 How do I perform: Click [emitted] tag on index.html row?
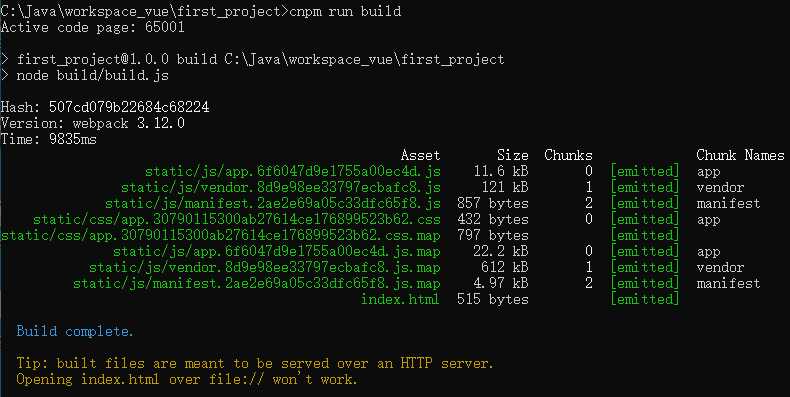pyautogui.click(x=644, y=299)
